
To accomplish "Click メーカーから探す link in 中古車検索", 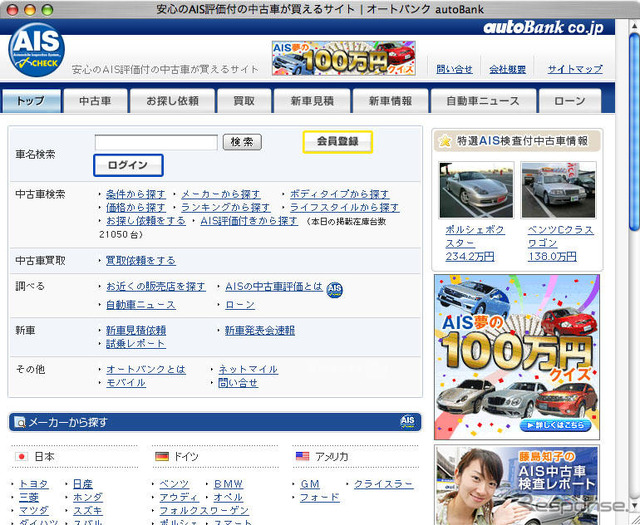I will coord(221,194).
